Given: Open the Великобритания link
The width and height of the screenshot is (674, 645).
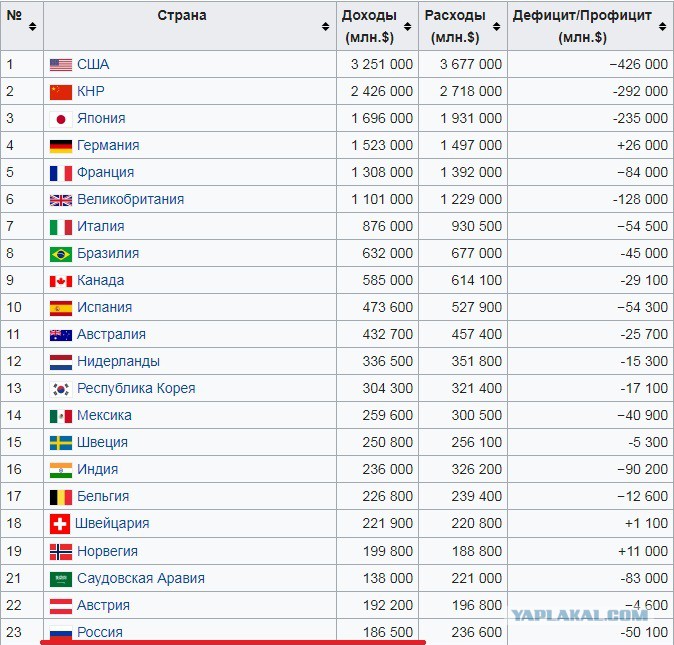Looking at the screenshot, I should pos(130,200).
